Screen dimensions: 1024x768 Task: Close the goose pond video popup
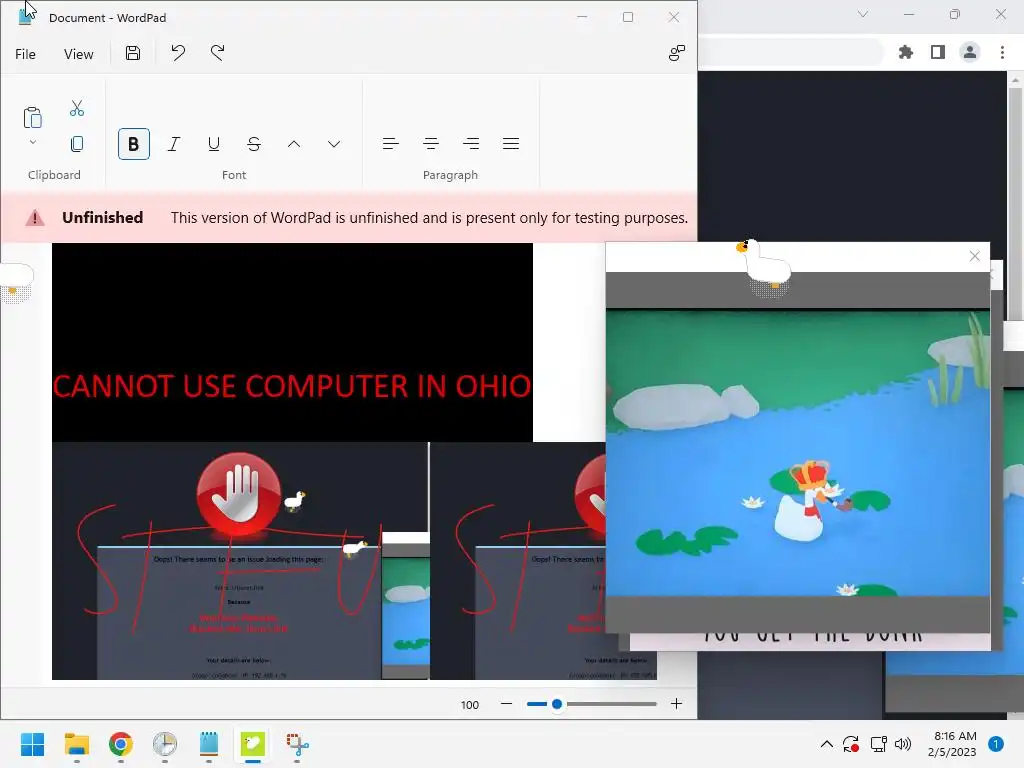coord(974,256)
